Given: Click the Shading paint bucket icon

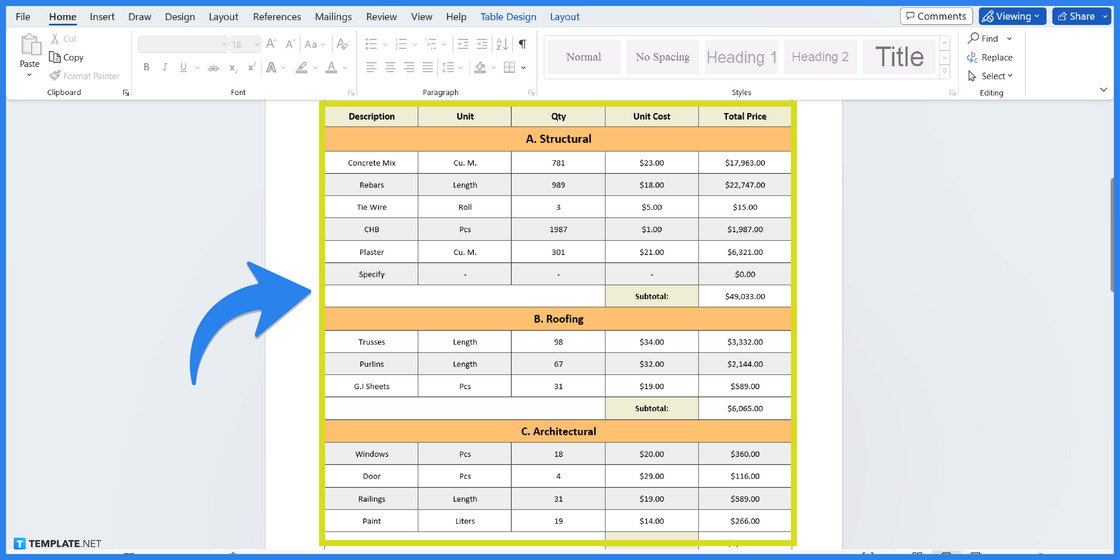Looking at the screenshot, I should tap(480, 67).
